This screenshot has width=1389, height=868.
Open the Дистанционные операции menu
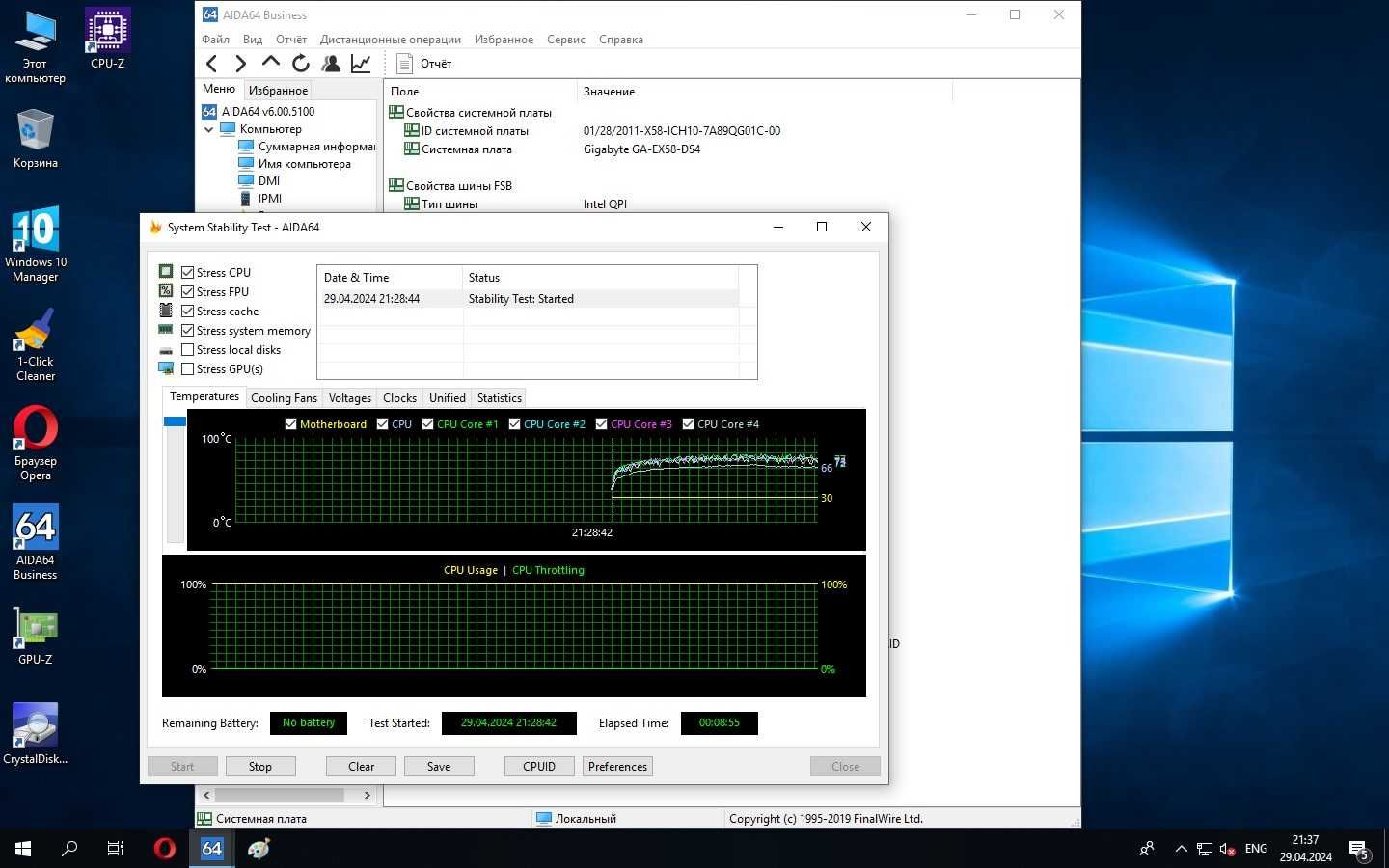(x=391, y=40)
